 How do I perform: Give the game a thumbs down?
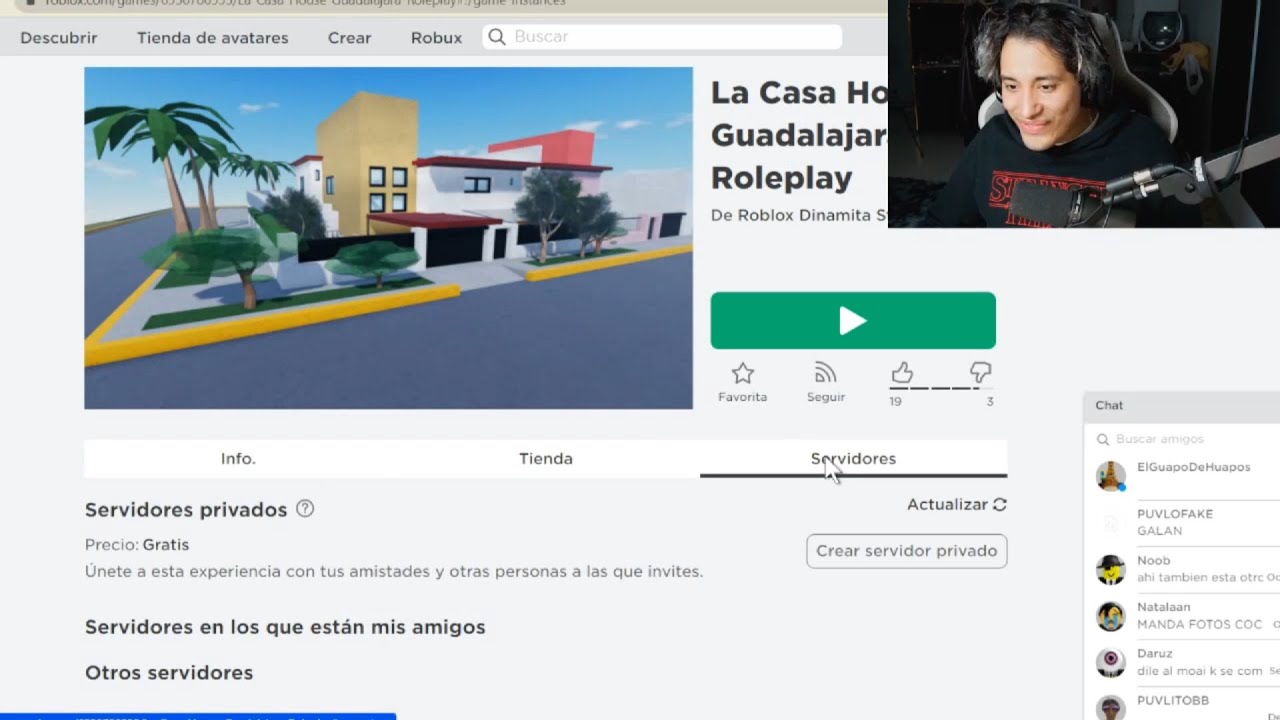tap(981, 374)
